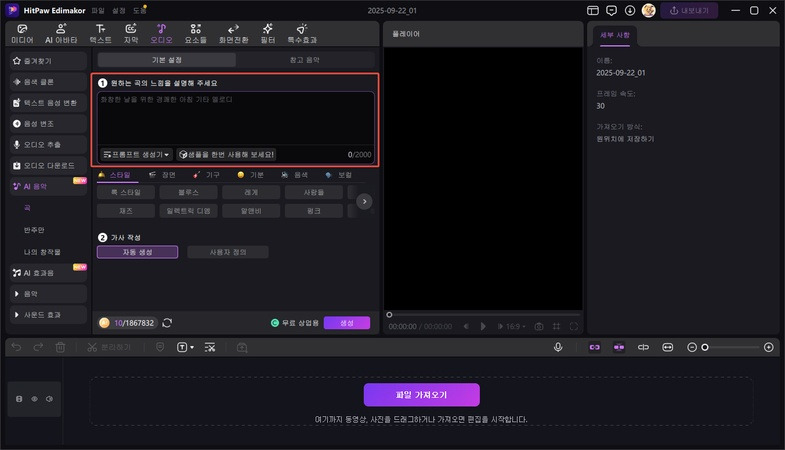Viewport: 785px width, 450px height.
Task: Click the marker shield icon in timeline toolbar
Action: pyautogui.click(x=160, y=347)
